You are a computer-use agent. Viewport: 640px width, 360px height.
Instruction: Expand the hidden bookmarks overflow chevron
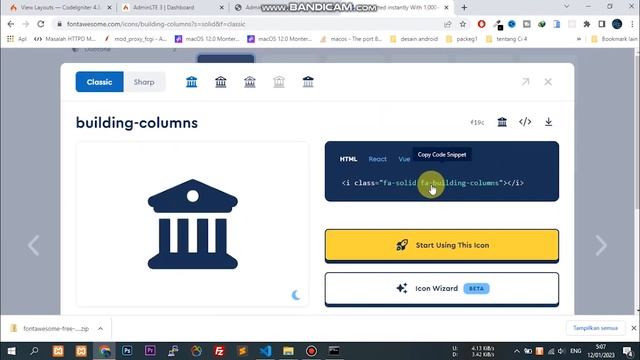point(578,39)
